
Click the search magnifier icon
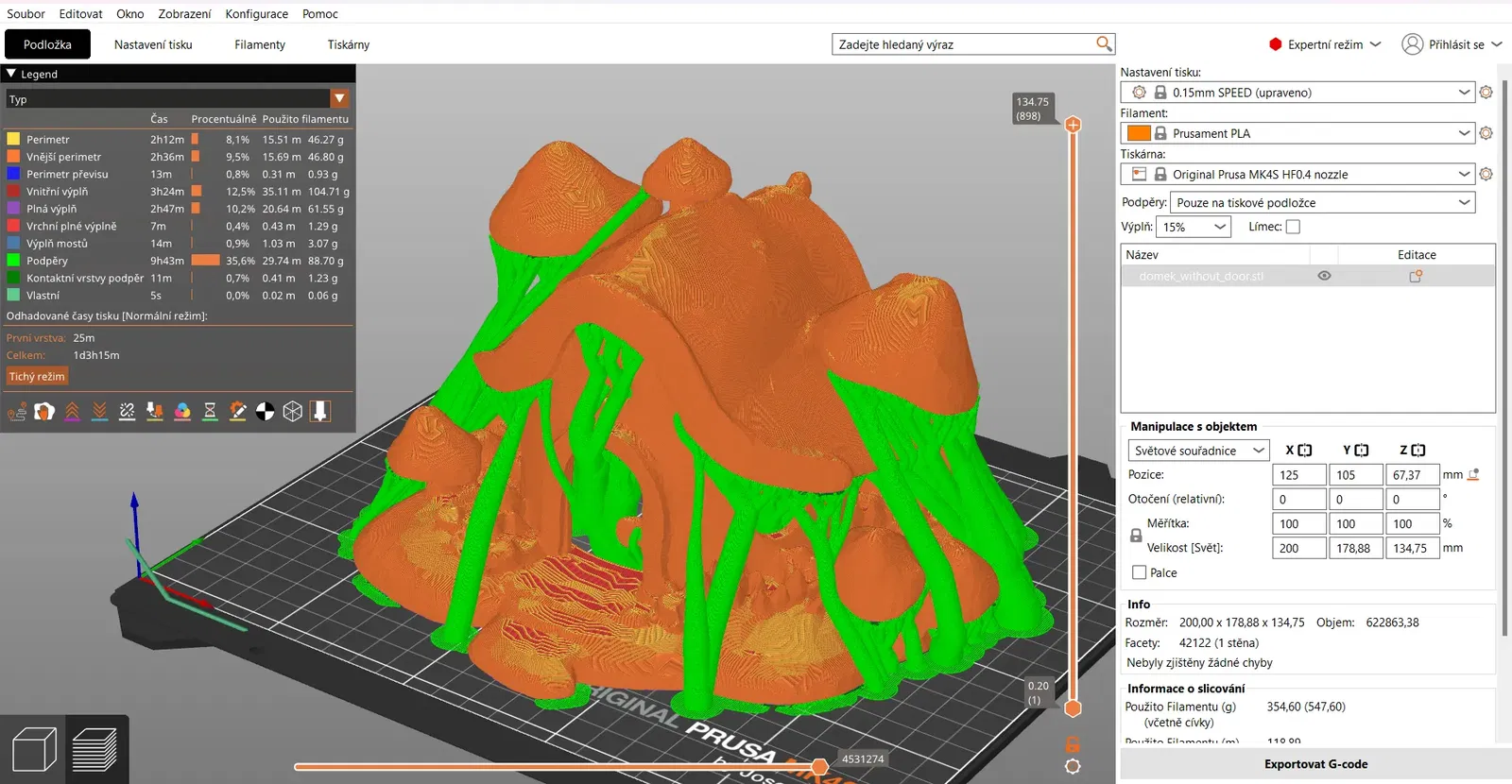(x=1104, y=44)
